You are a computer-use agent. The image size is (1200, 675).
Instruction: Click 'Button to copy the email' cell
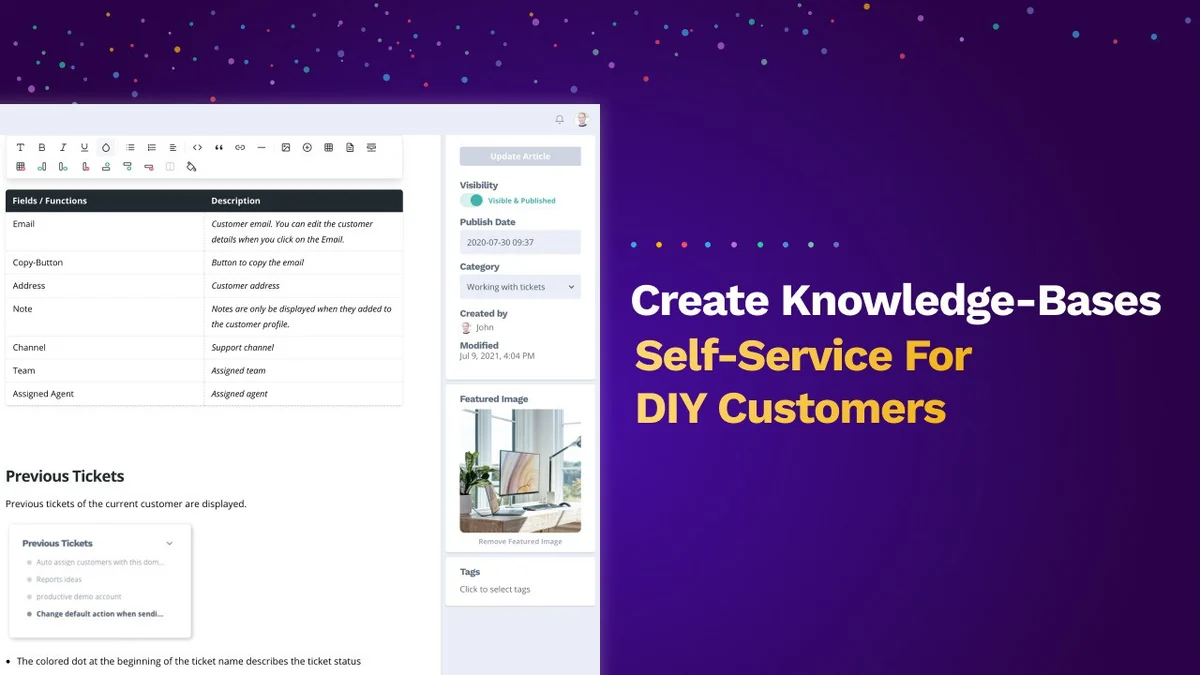point(303,263)
